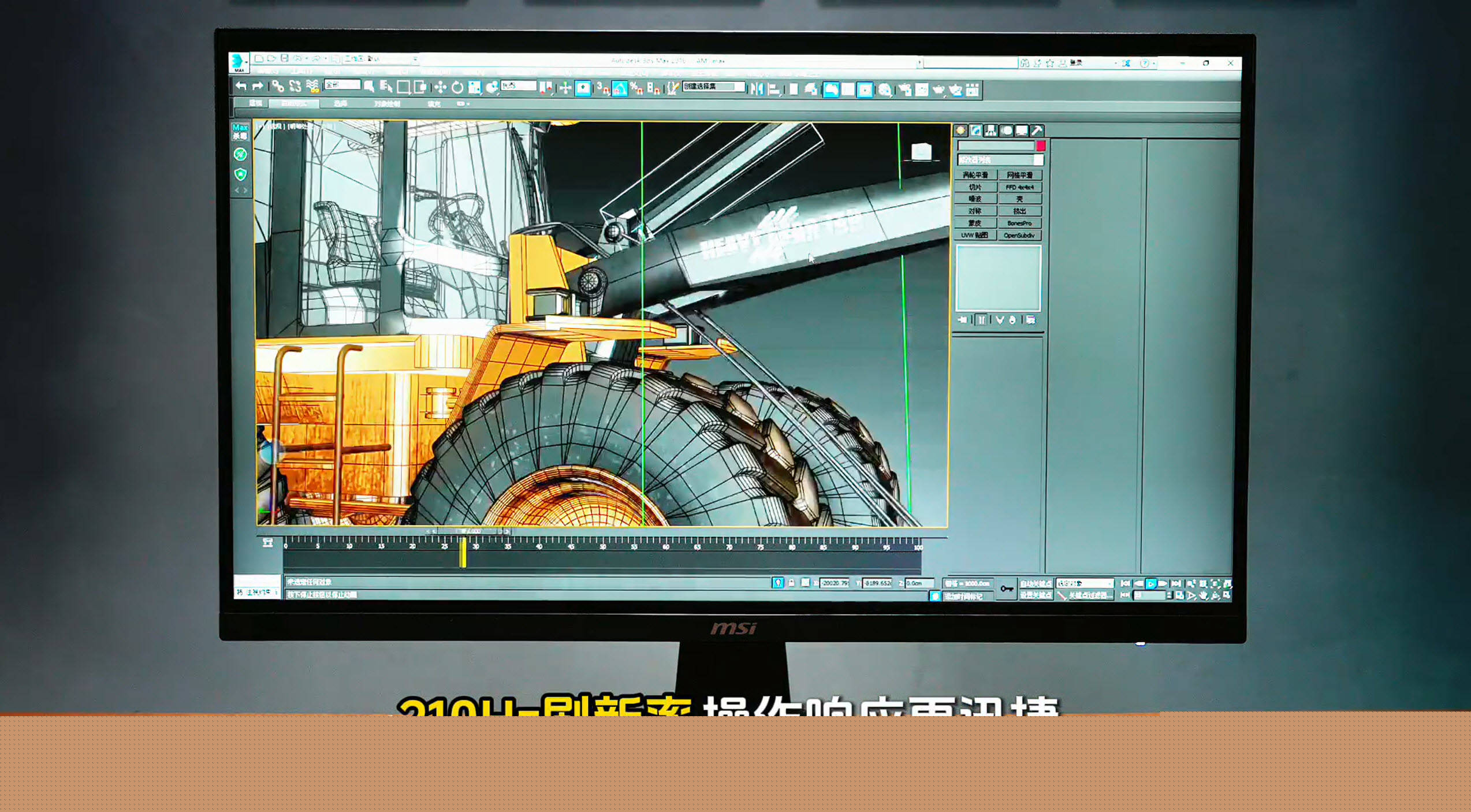Open the Utilities hammer panel tab
The width and height of the screenshot is (1471, 812).
click(x=1037, y=131)
